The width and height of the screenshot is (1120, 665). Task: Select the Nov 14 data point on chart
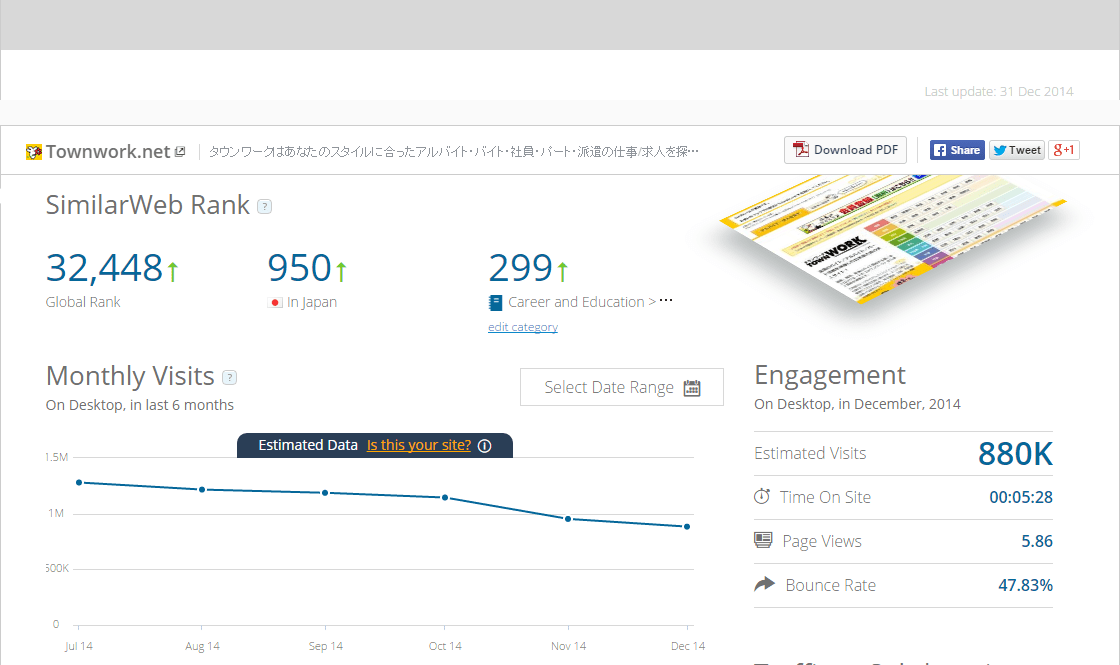[568, 519]
